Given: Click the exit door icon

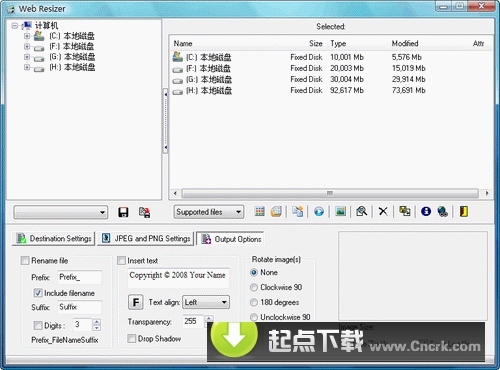Looking at the screenshot, I should point(464,211).
